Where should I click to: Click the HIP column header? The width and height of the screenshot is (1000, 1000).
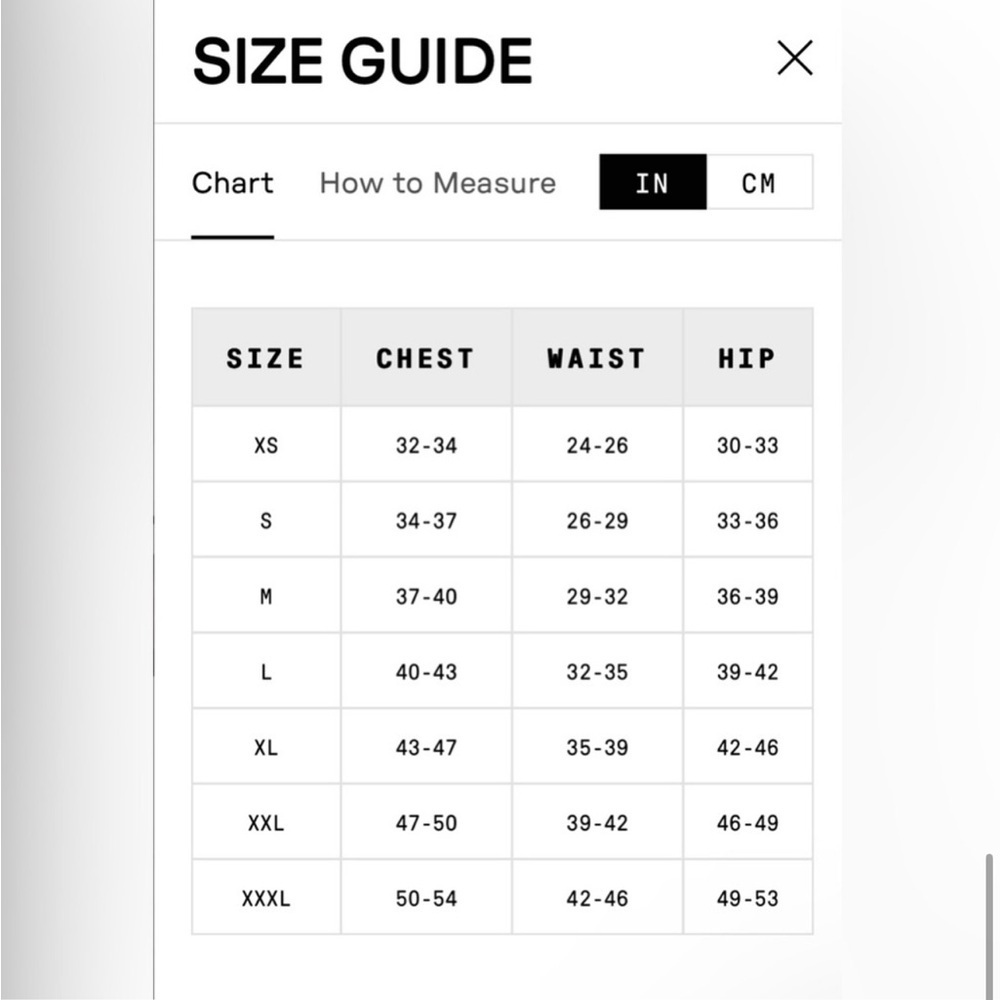point(747,358)
